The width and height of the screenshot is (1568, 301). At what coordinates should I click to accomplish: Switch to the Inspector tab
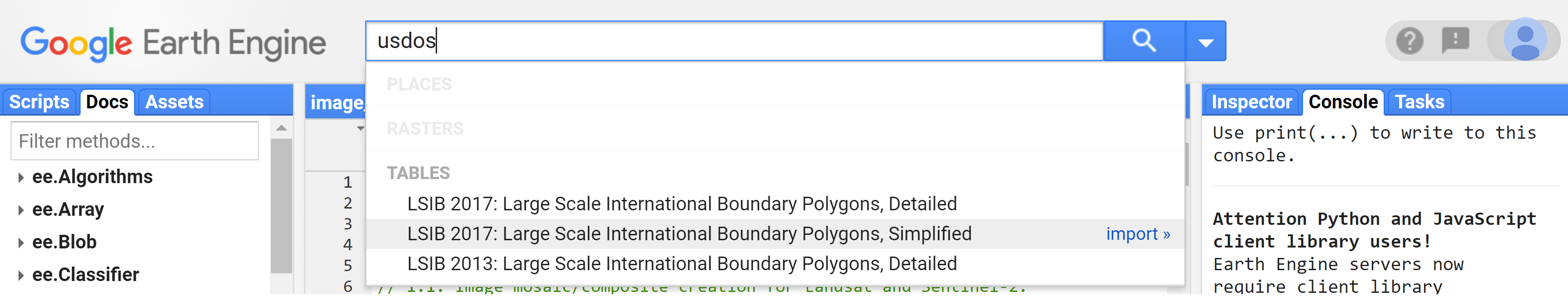coord(1251,102)
